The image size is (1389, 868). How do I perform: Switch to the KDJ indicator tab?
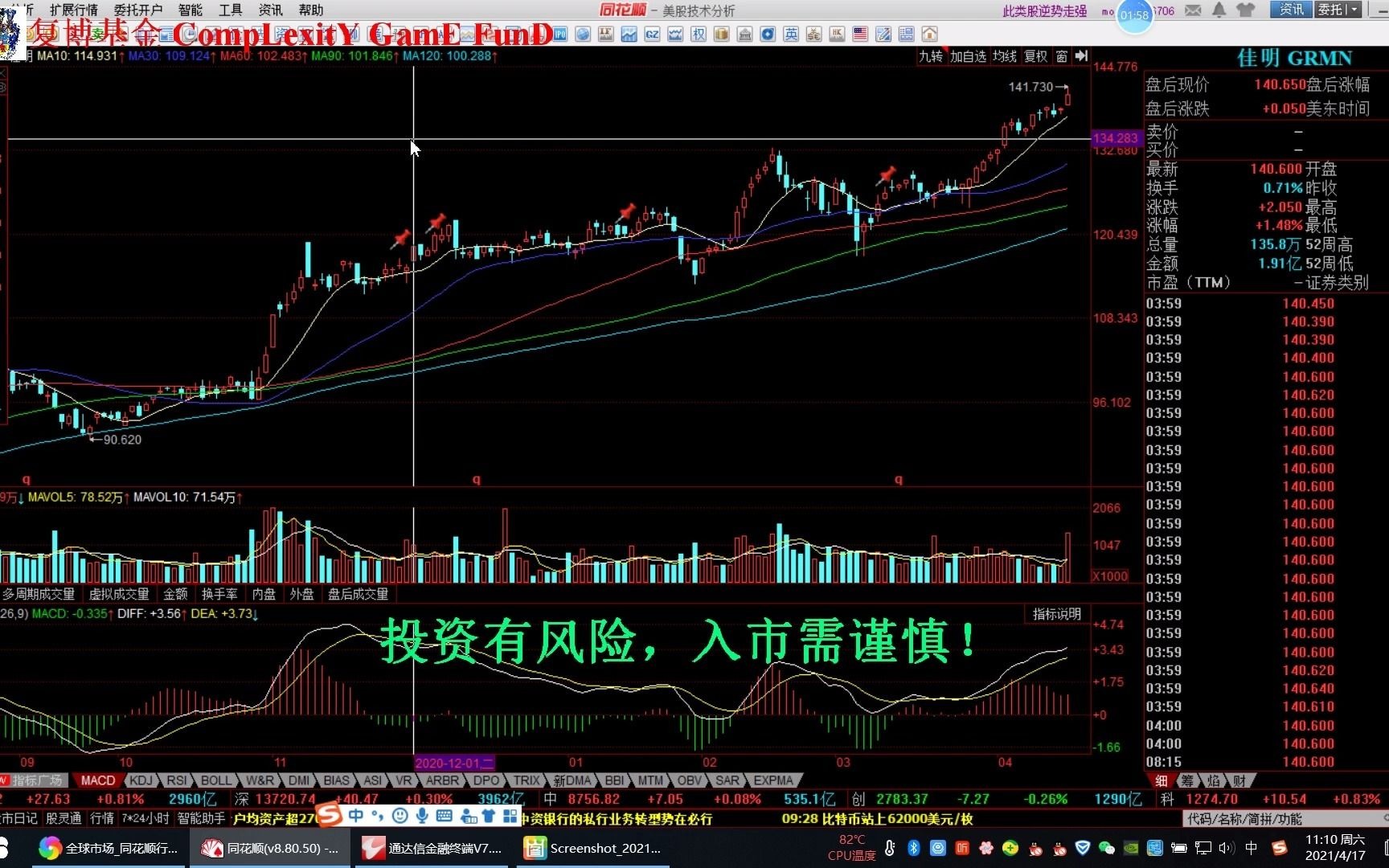click(141, 780)
